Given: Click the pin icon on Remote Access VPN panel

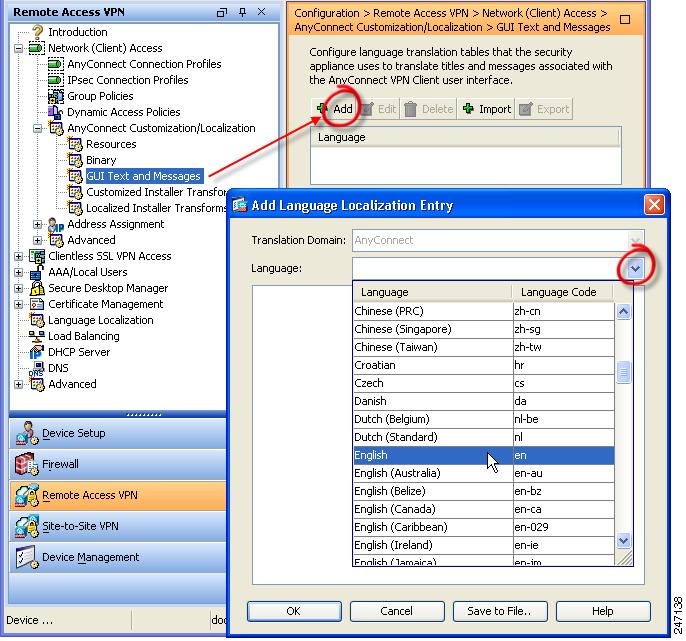Looking at the screenshot, I should click(x=242, y=12).
